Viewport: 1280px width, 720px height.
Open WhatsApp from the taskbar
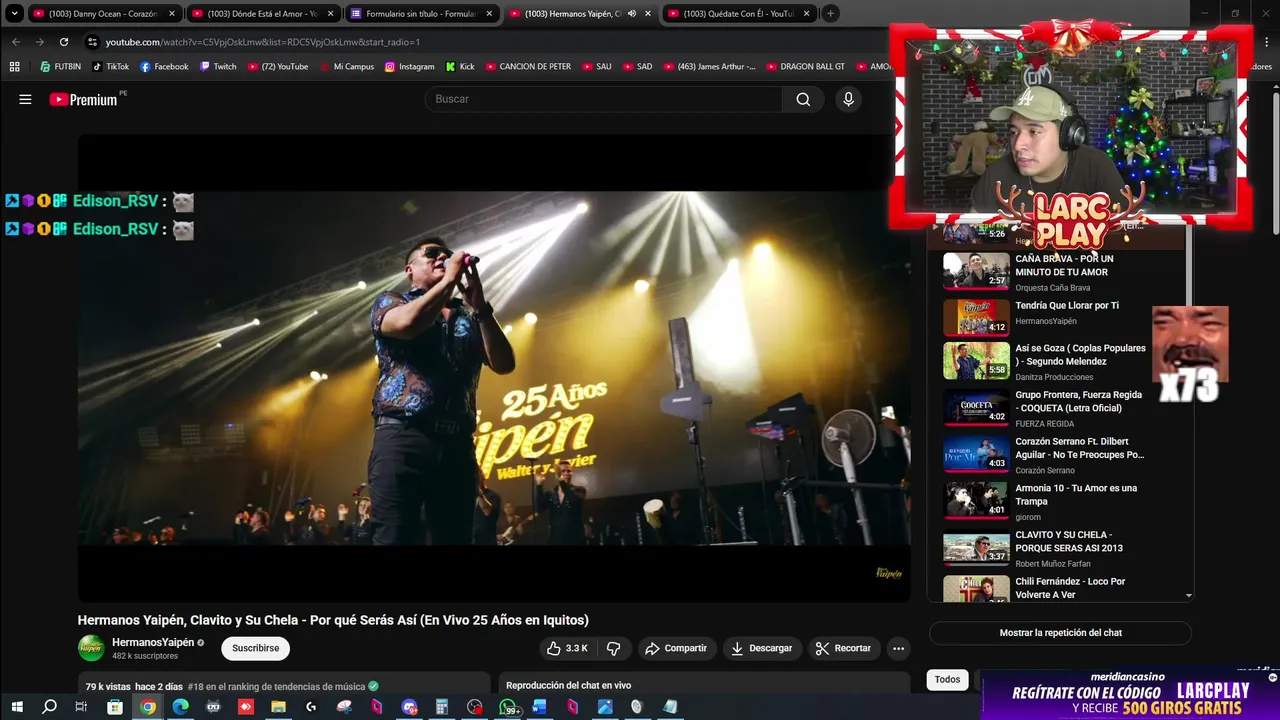coord(507,707)
